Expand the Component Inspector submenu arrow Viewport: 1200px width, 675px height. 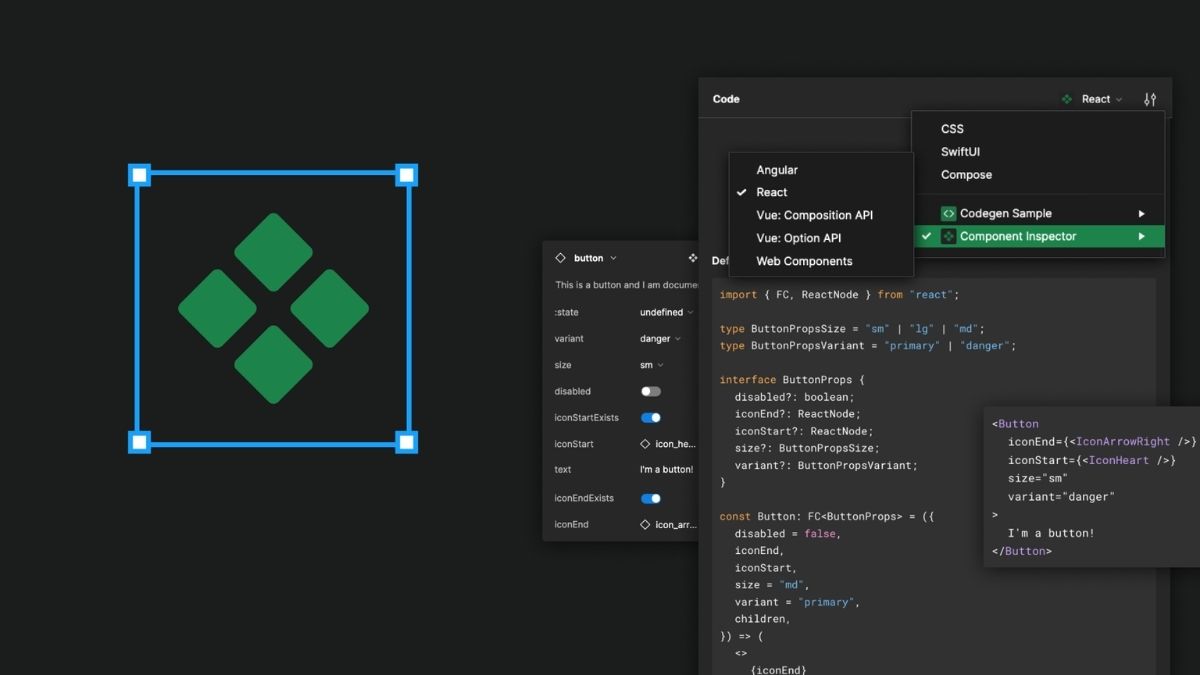pyautogui.click(x=1141, y=236)
